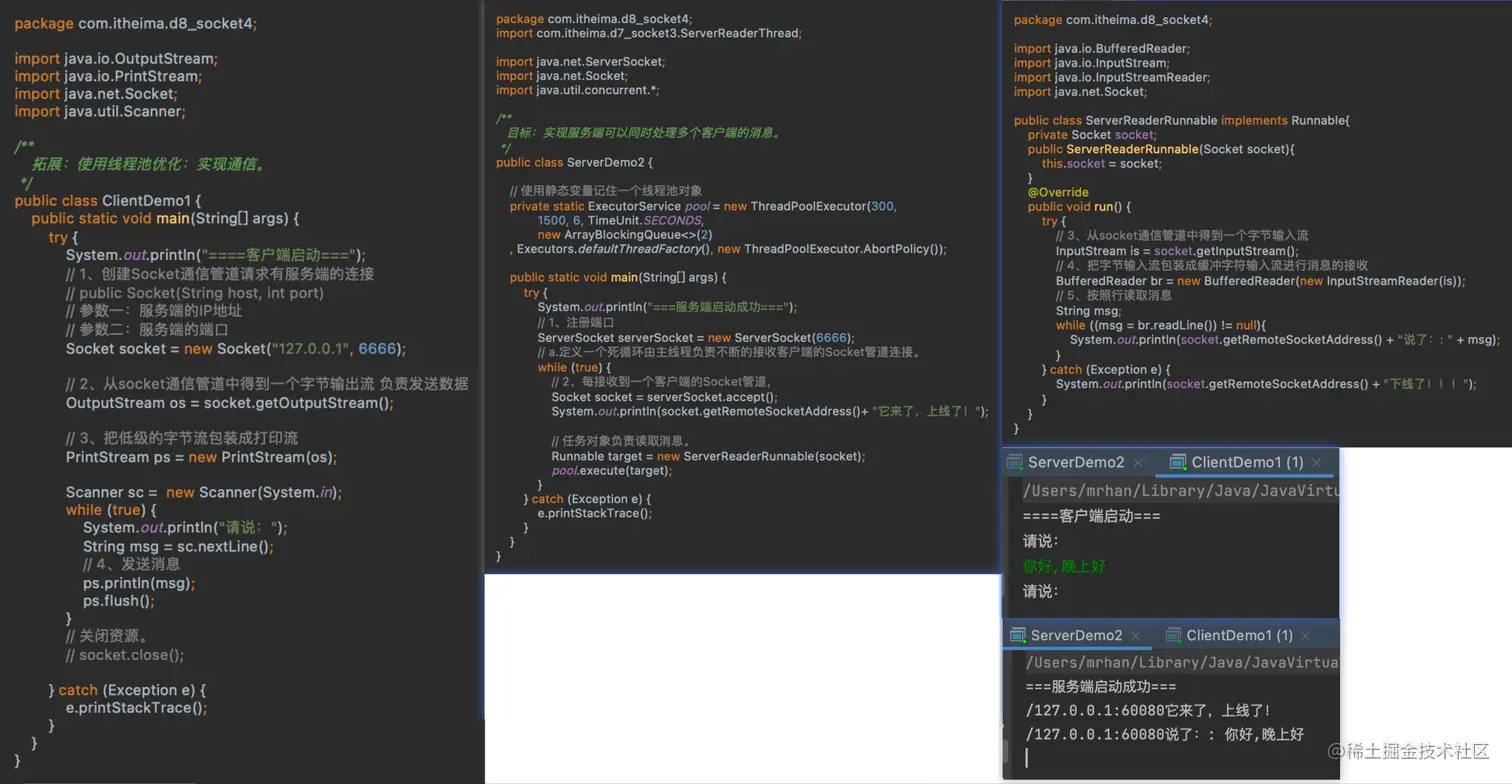
Task: Click the import of com.itheima.d7_socket3.ServerReaderThread
Action: 649,33
